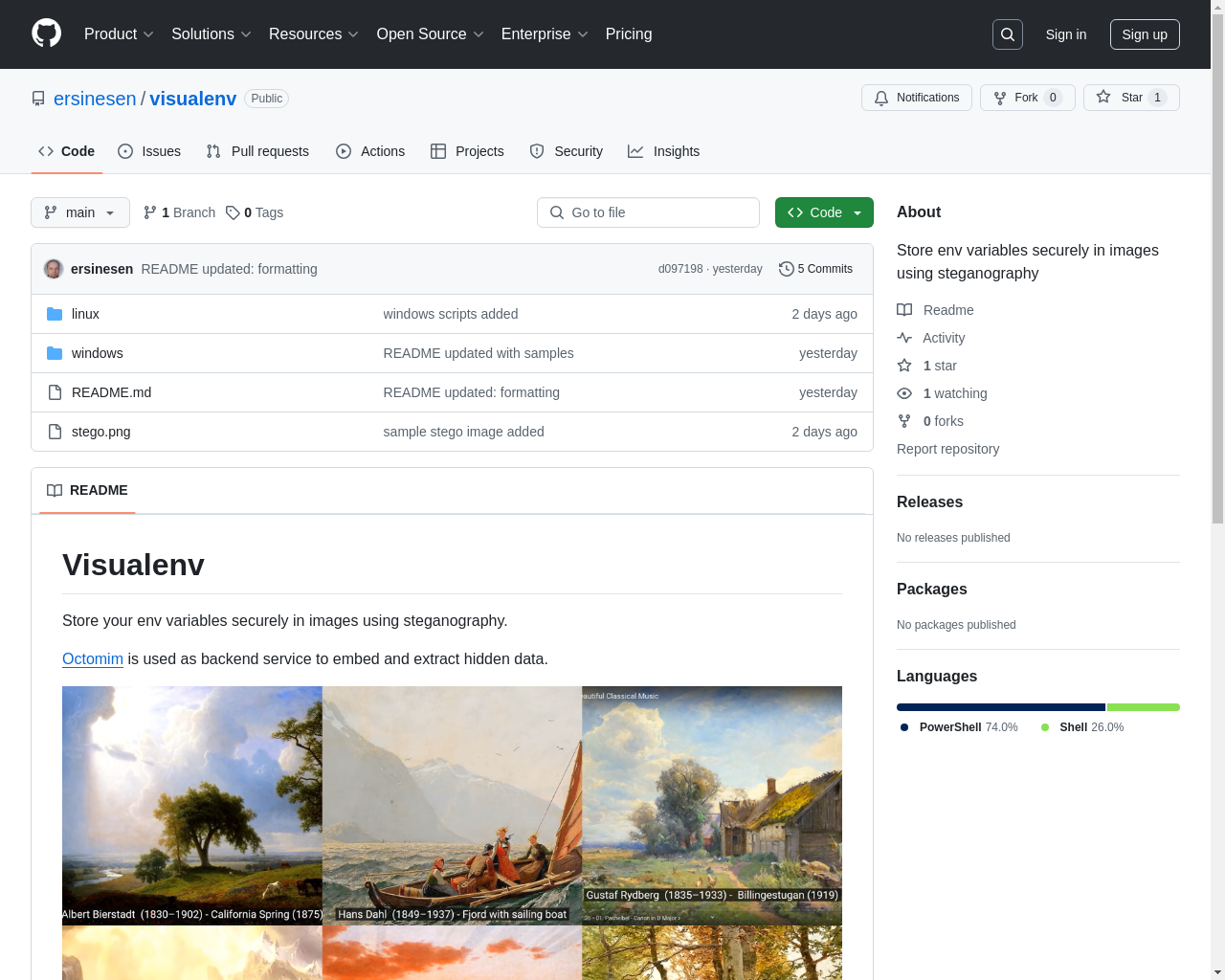1225x980 pixels.
Task: Switch to the Actions tab
Action: click(370, 151)
